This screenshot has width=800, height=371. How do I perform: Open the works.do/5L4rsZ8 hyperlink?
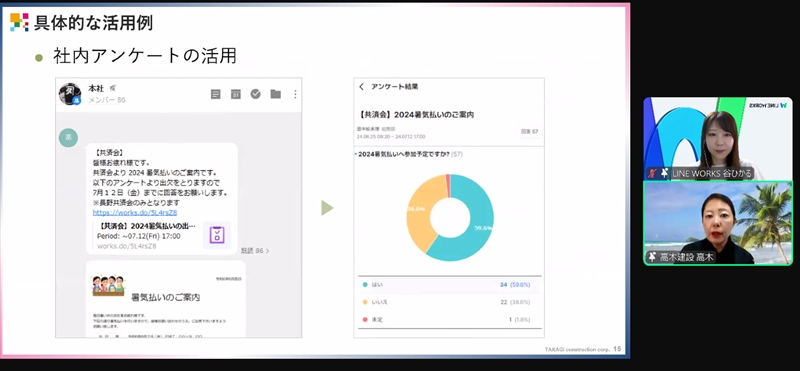(x=135, y=212)
